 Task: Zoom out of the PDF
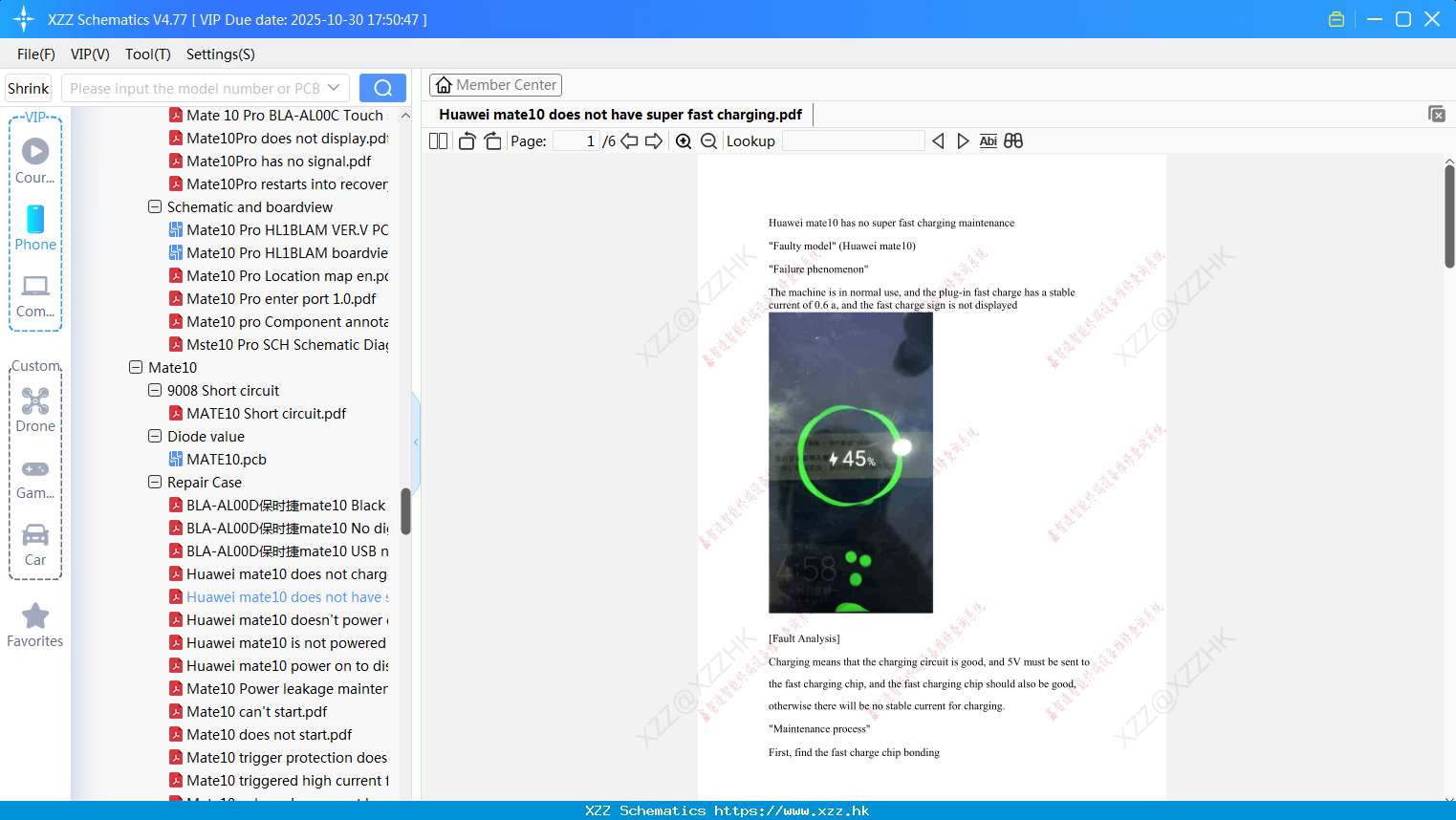[x=708, y=141]
